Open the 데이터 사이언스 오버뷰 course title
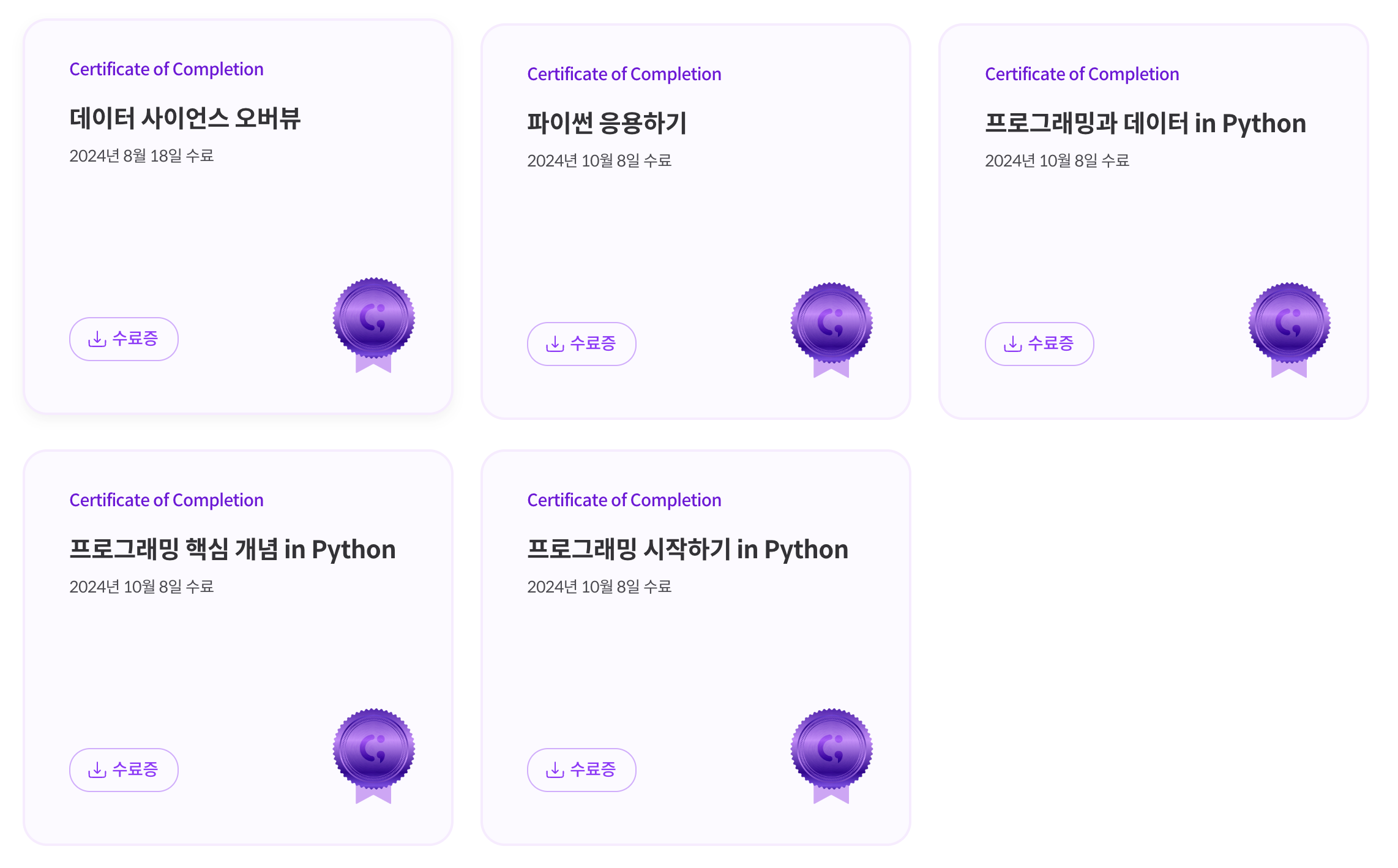The height and width of the screenshot is (868, 1398). (185, 118)
